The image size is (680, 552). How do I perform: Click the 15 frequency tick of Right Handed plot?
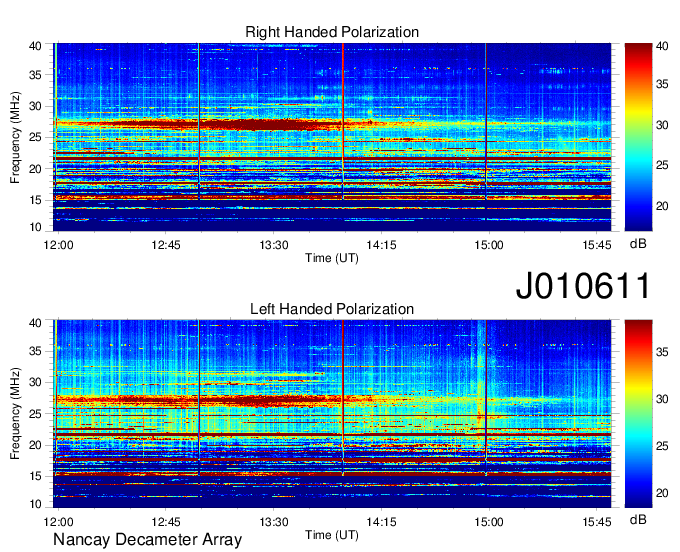point(35,200)
